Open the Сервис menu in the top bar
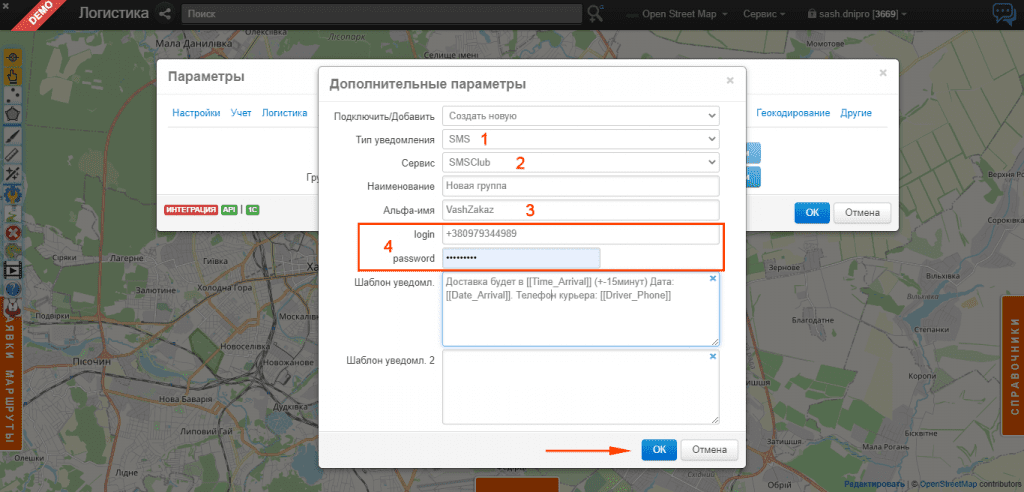1024x492 pixels. (765, 14)
